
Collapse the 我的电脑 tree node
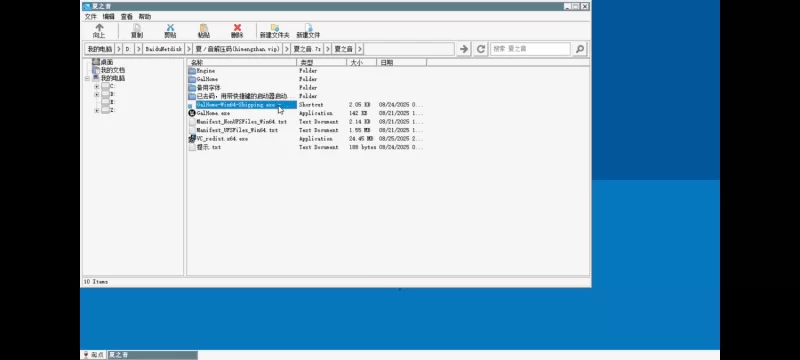[x=87, y=79]
